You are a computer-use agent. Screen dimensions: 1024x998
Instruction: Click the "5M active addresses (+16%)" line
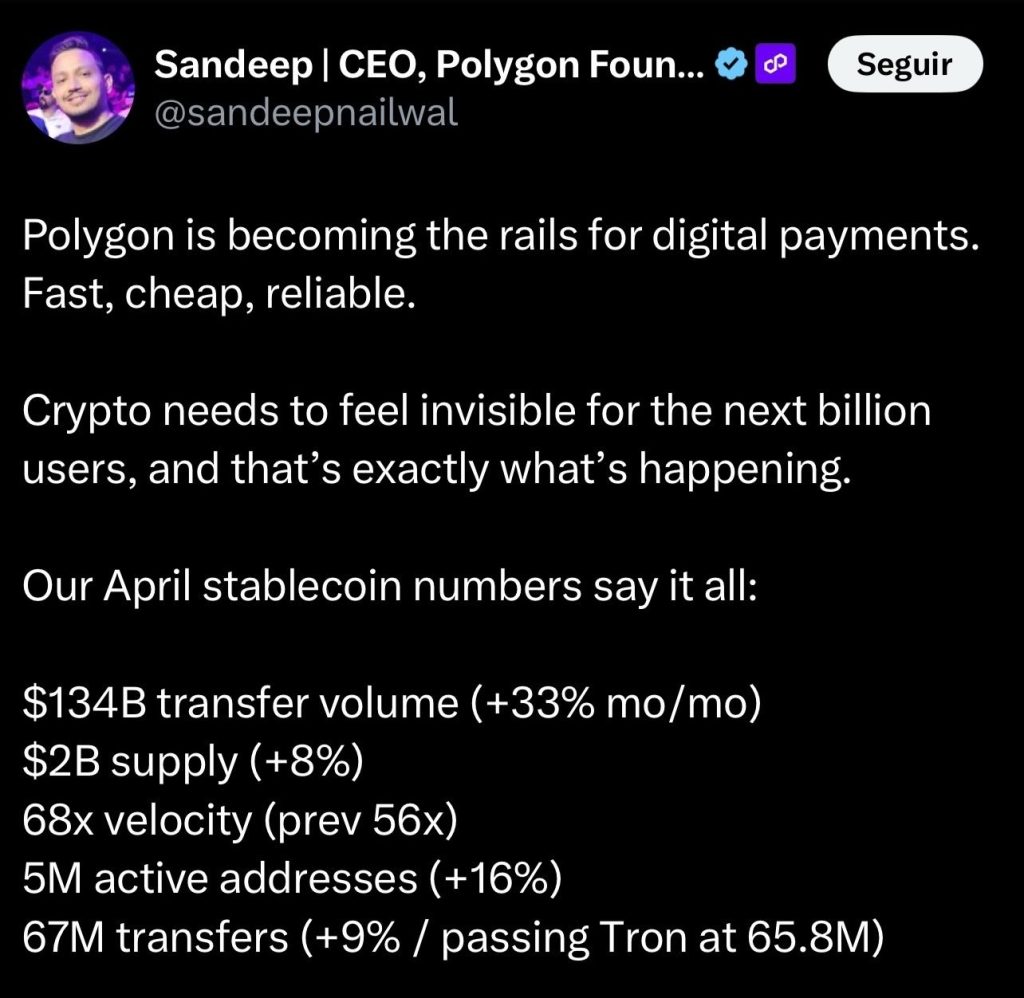(x=292, y=878)
